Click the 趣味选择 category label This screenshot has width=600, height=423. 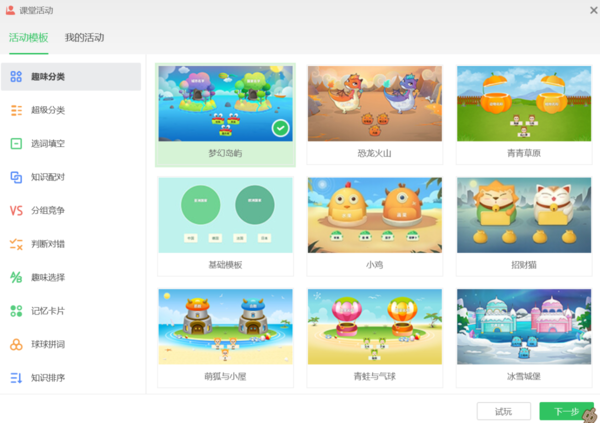[48, 277]
